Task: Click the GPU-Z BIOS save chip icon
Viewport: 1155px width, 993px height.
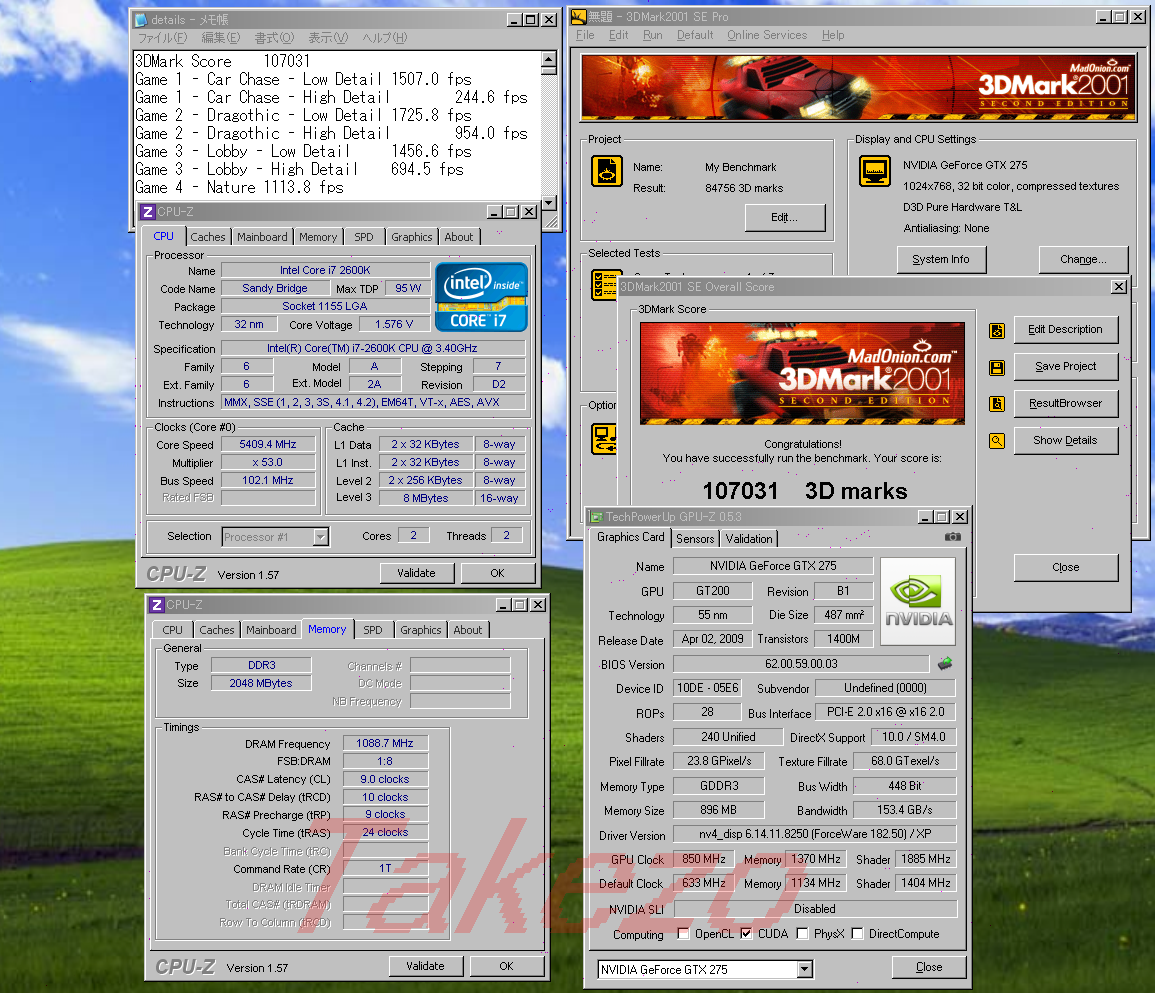Action: pos(945,664)
